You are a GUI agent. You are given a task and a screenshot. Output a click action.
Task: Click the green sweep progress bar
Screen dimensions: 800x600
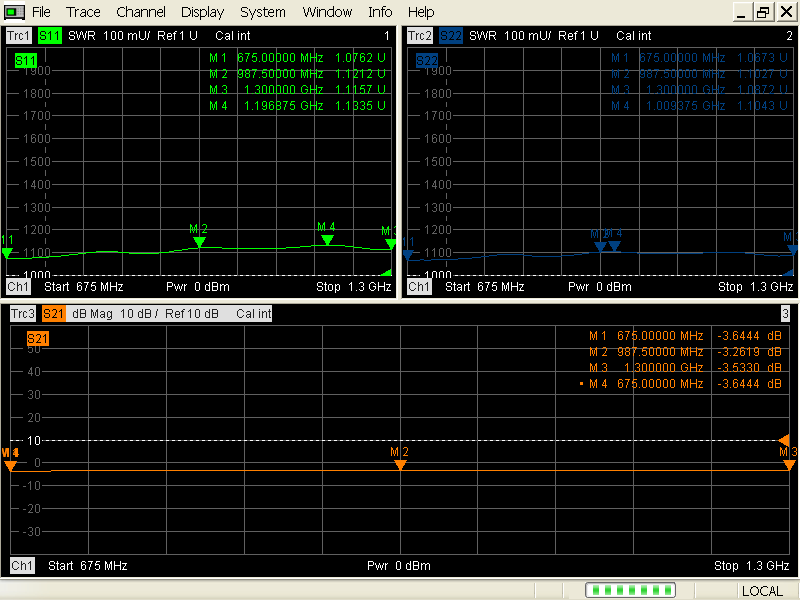pos(630,590)
